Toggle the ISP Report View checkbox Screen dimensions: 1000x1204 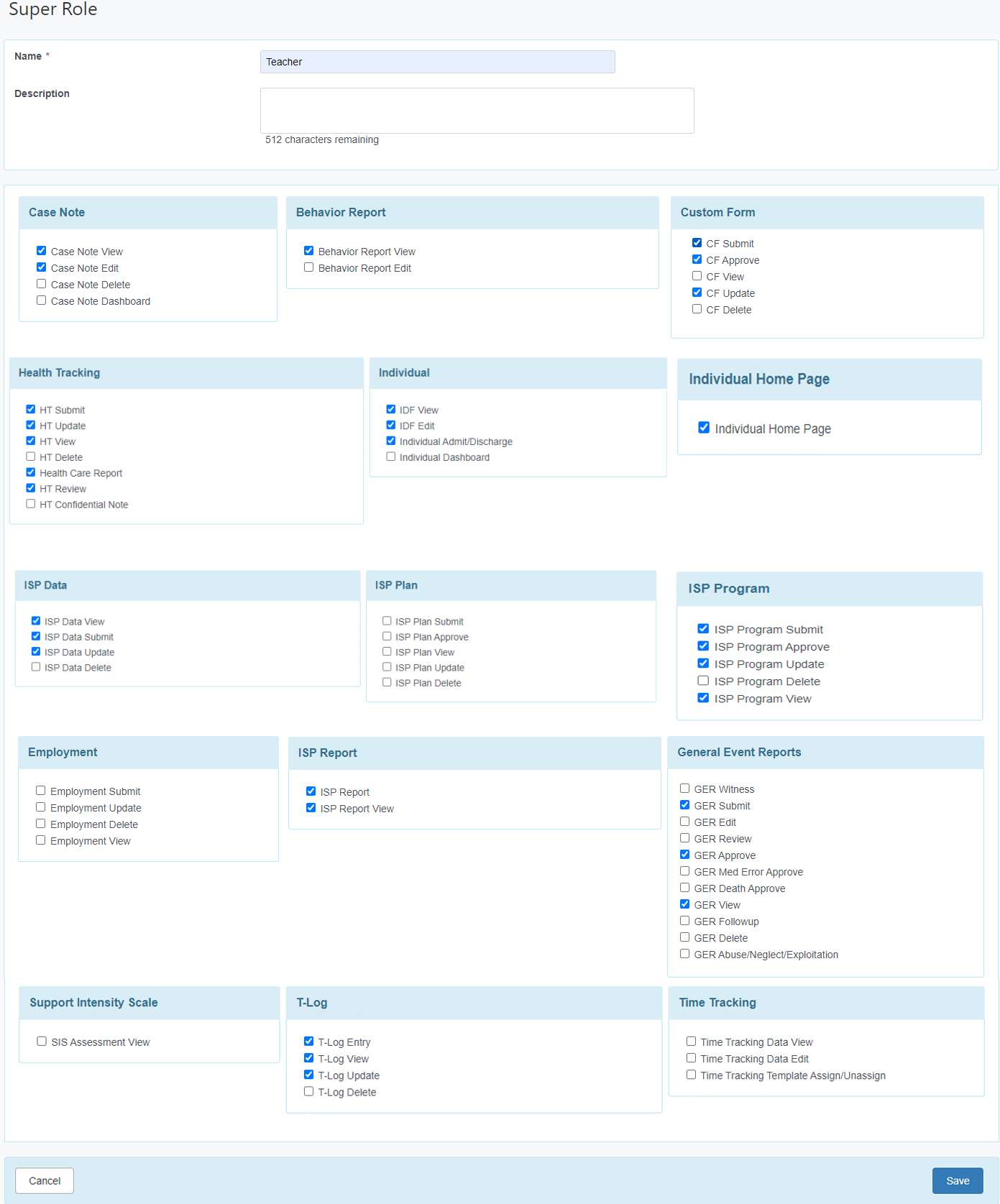click(x=311, y=808)
